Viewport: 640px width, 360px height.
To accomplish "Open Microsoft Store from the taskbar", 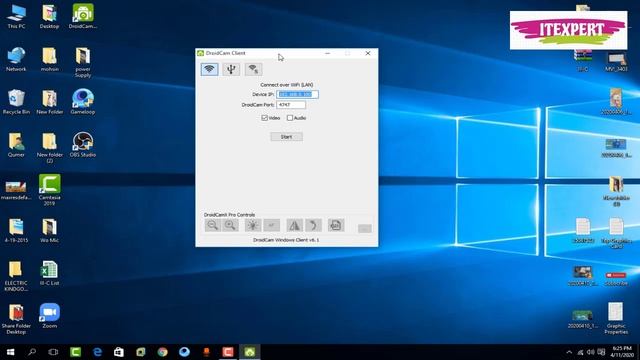I will [x=119, y=352].
